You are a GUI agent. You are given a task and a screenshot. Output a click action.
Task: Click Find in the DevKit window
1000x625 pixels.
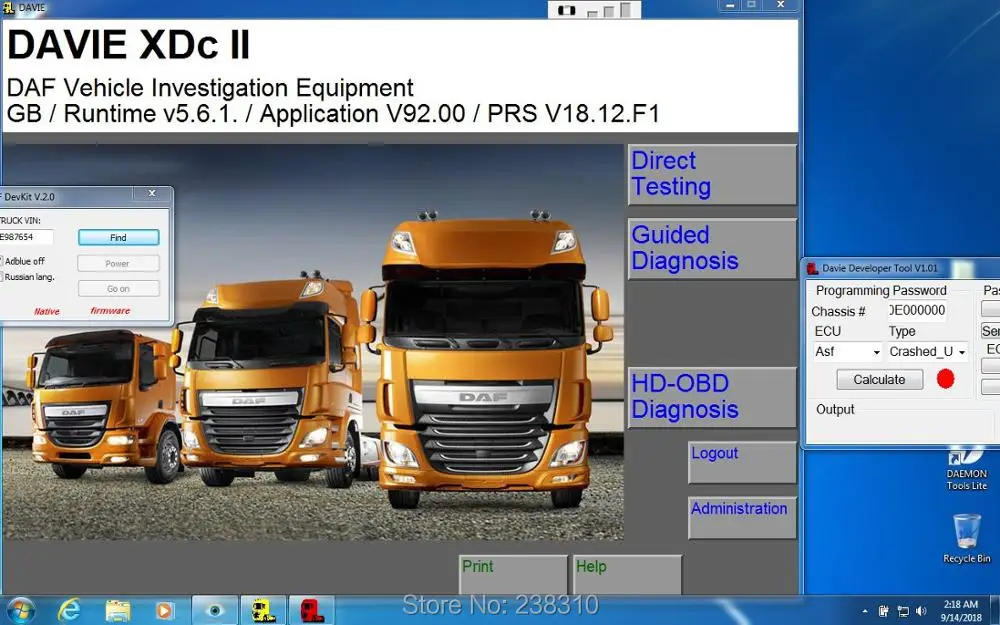pyautogui.click(x=119, y=237)
